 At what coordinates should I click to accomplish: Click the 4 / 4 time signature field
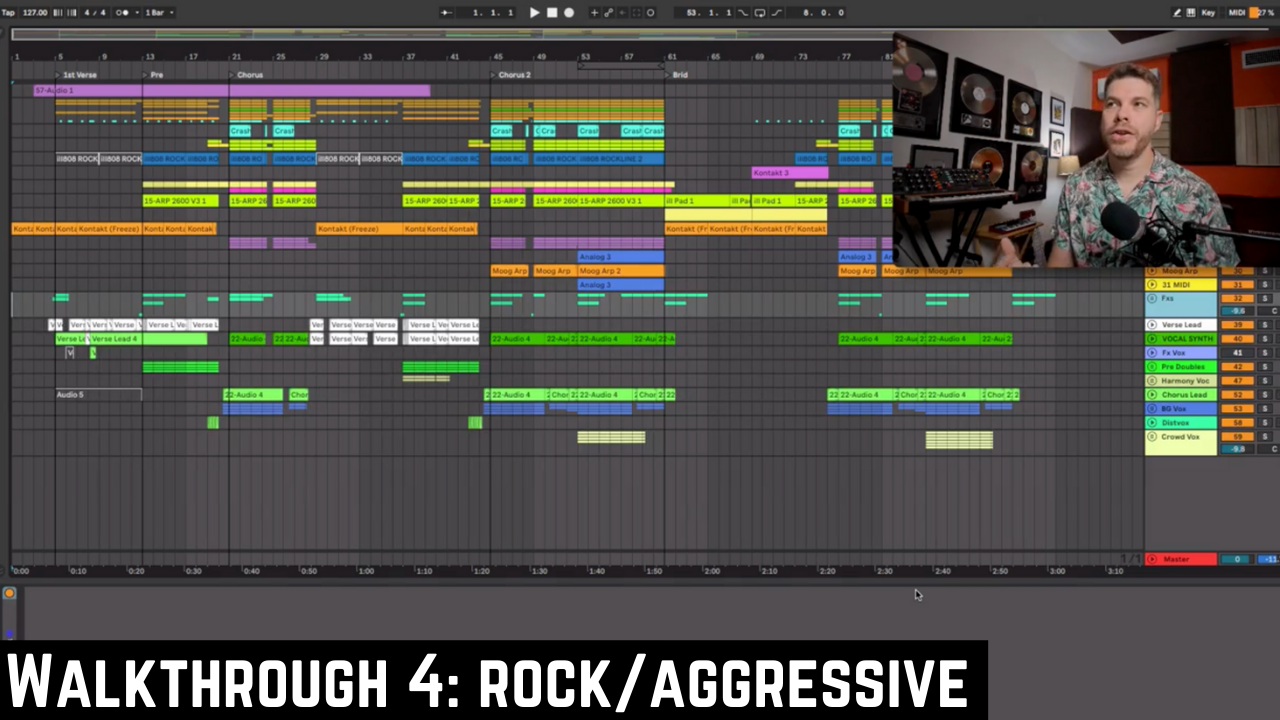[95, 13]
